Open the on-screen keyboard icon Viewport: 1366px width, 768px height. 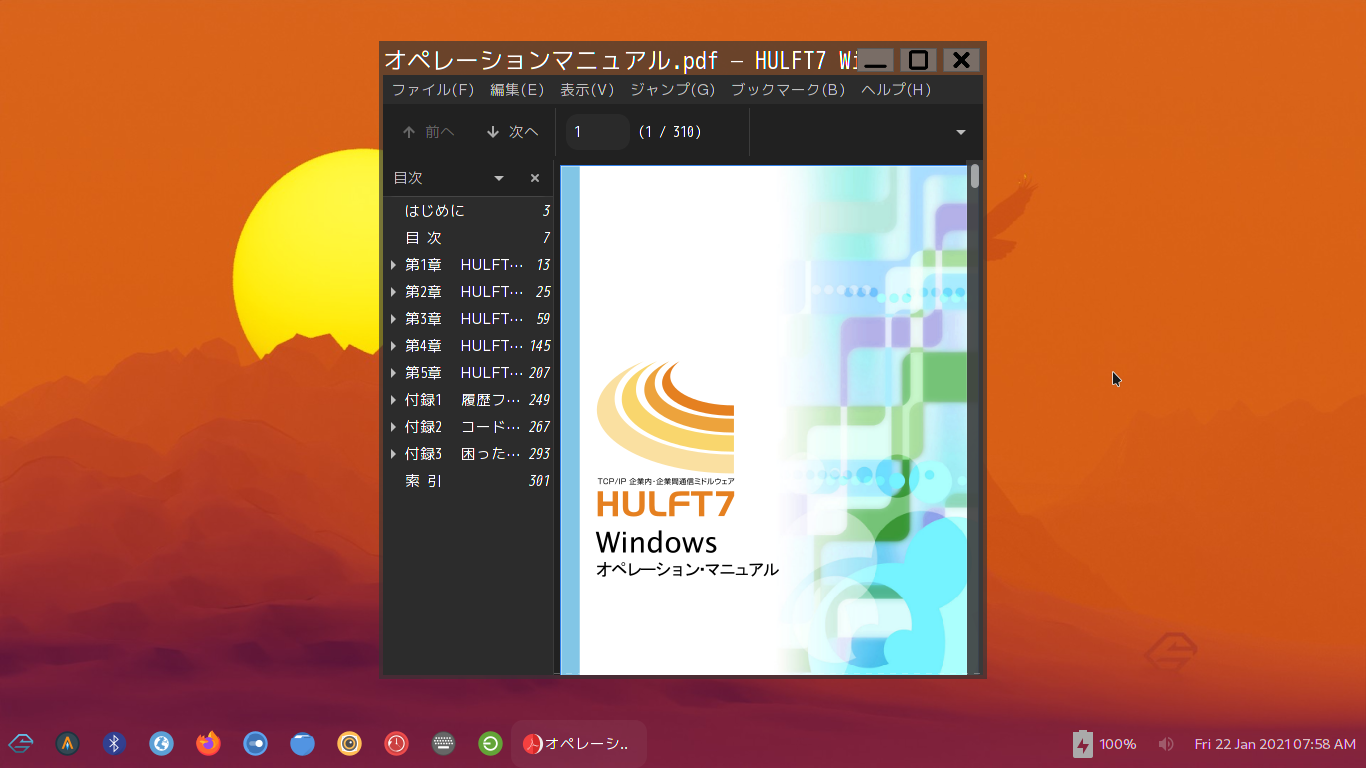click(x=443, y=743)
